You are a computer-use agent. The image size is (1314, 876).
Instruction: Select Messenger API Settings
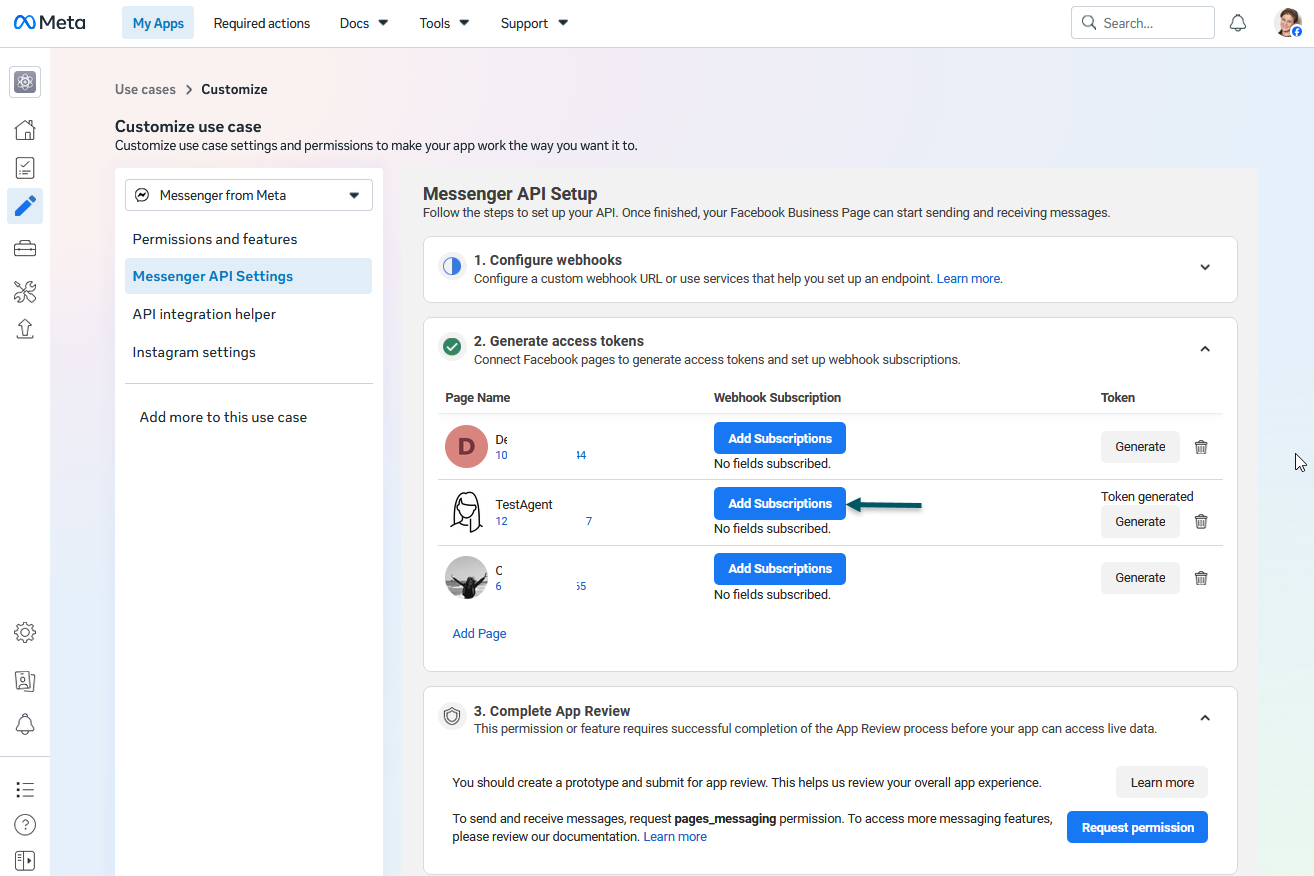(248, 276)
